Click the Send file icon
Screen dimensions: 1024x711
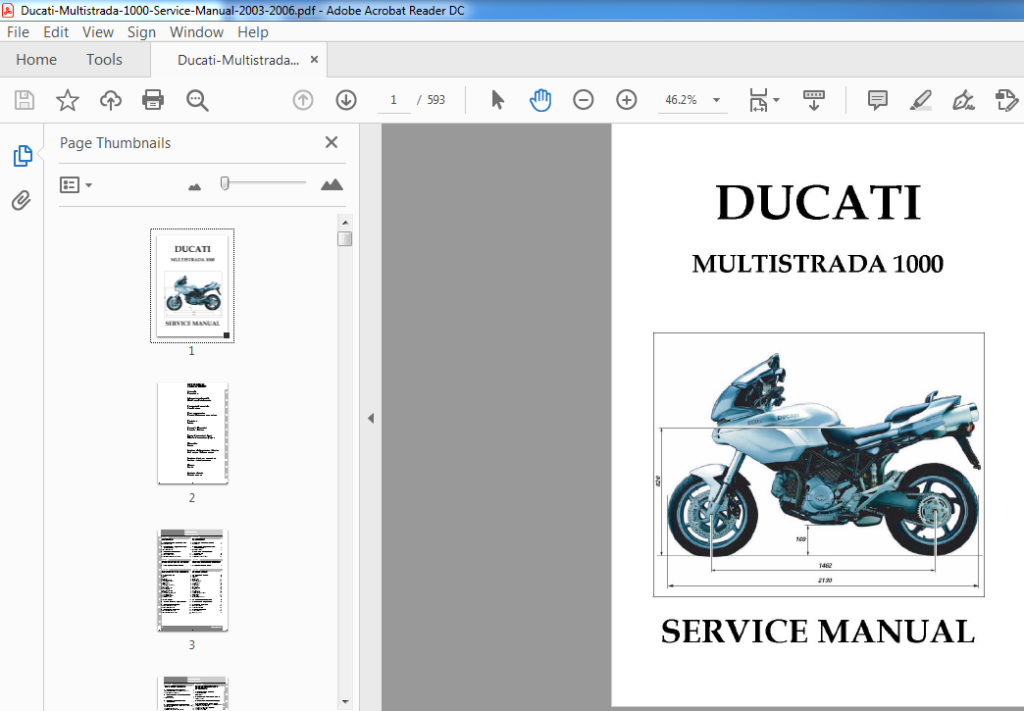1006,100
